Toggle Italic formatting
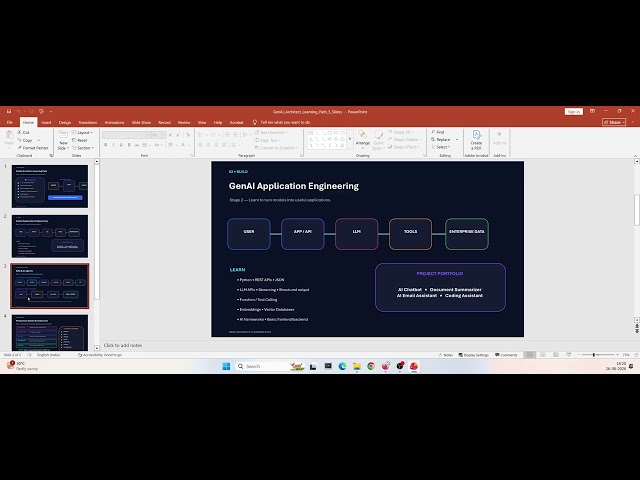Image resolution: width=640 pixels, height=480 pixels. coord(113,145)
